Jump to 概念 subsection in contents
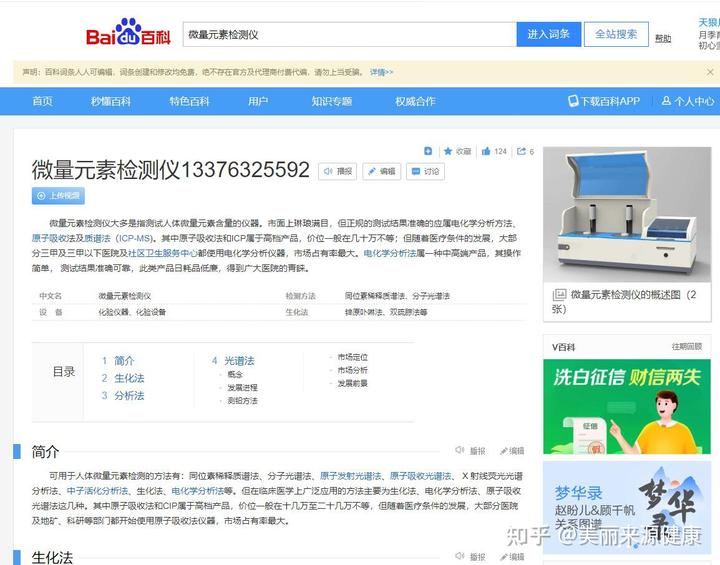 click(235, 374)
